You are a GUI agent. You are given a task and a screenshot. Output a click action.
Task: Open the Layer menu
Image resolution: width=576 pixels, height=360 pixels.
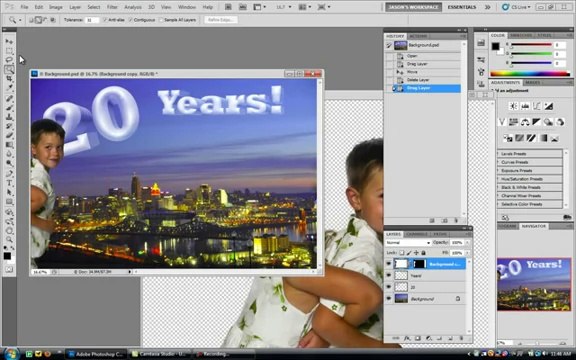click(75, 7)
